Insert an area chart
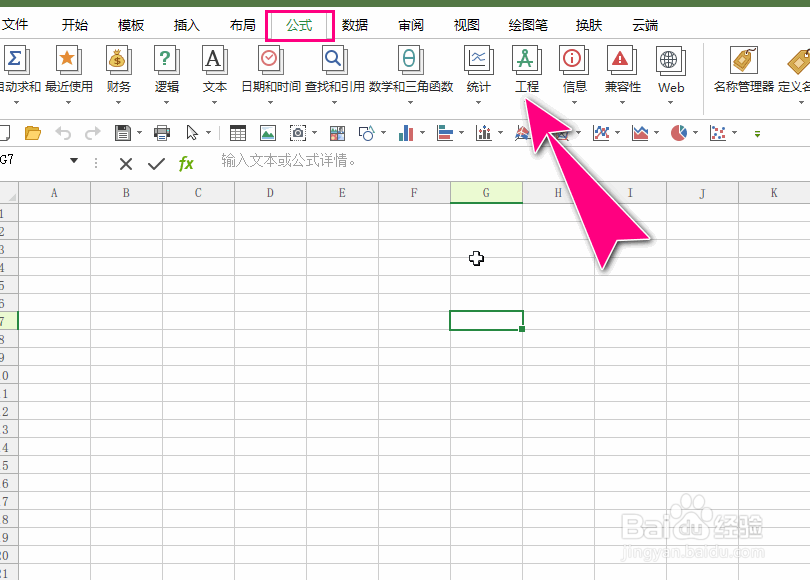810x580 pixels. (x=640, y=133)
